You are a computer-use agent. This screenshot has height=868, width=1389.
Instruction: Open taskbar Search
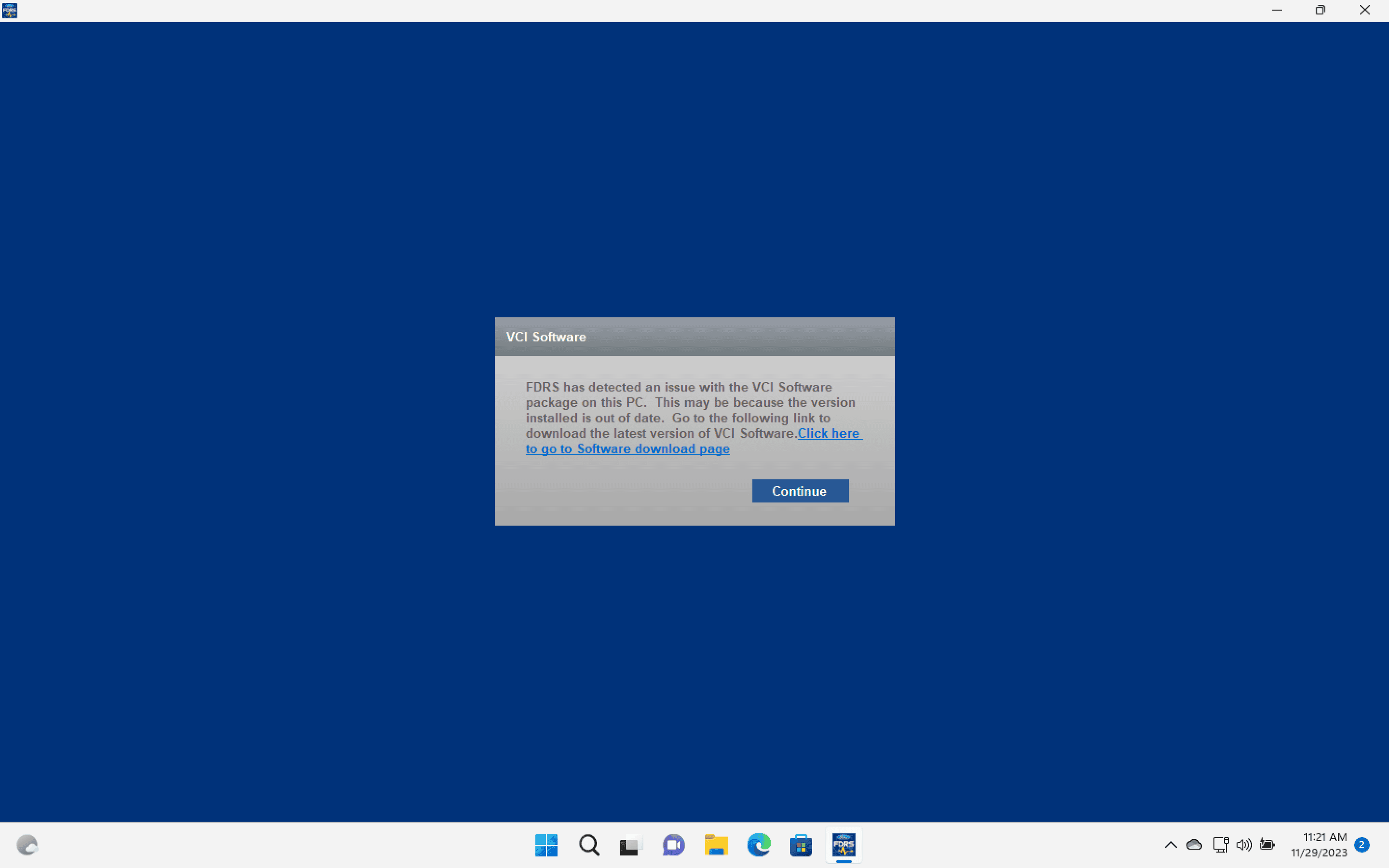pyautogui.click(x=589, y=845)
